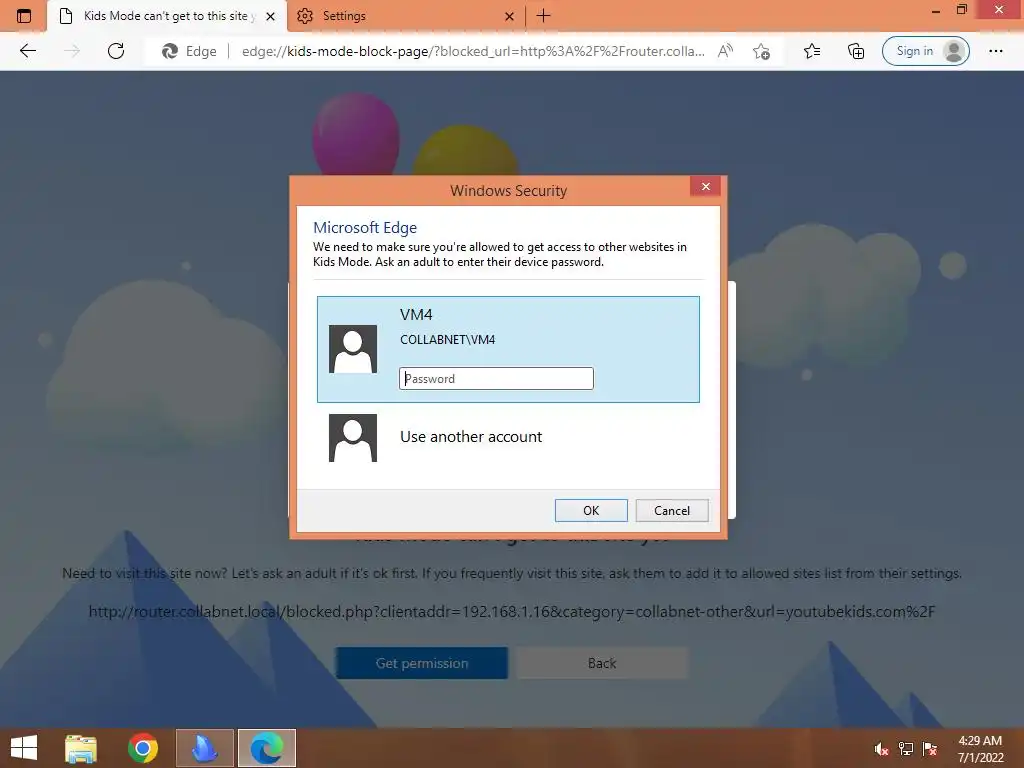Close the Settings tab
The image size is (1024, 768).
pos(509,16)
